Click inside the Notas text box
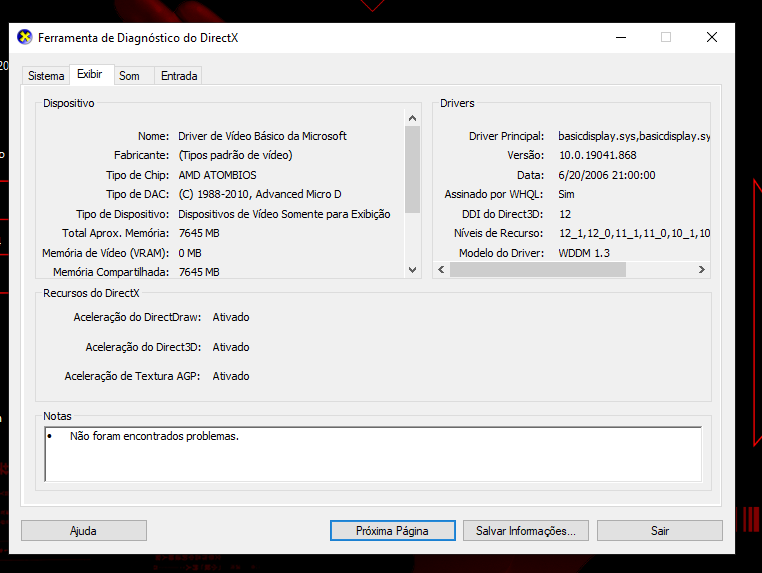The width and height of the screenshot is (762, 573). tap(373, 454)
